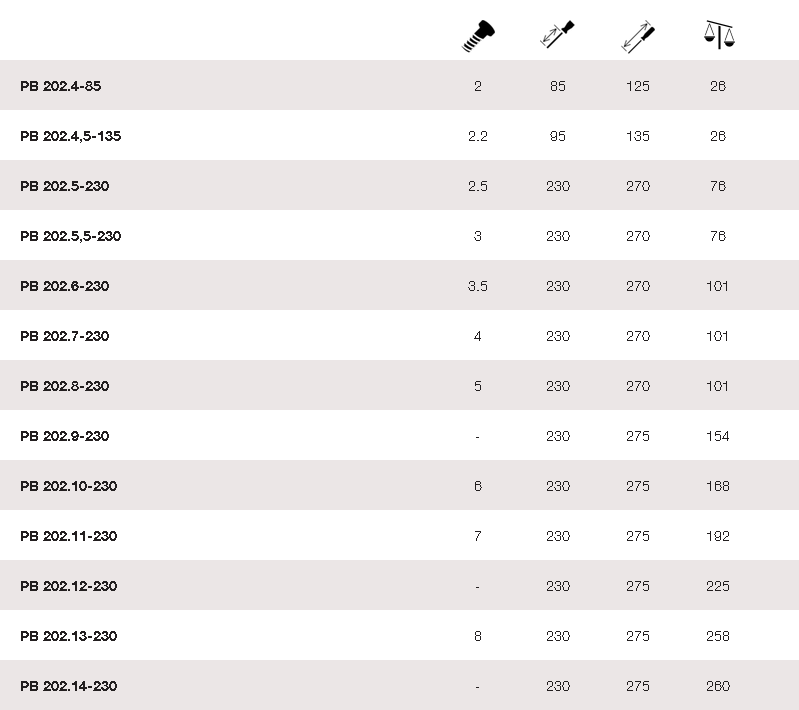Select product PB 202.8-230
This screenshot has width=799, height=710.
tap(65, 386)
